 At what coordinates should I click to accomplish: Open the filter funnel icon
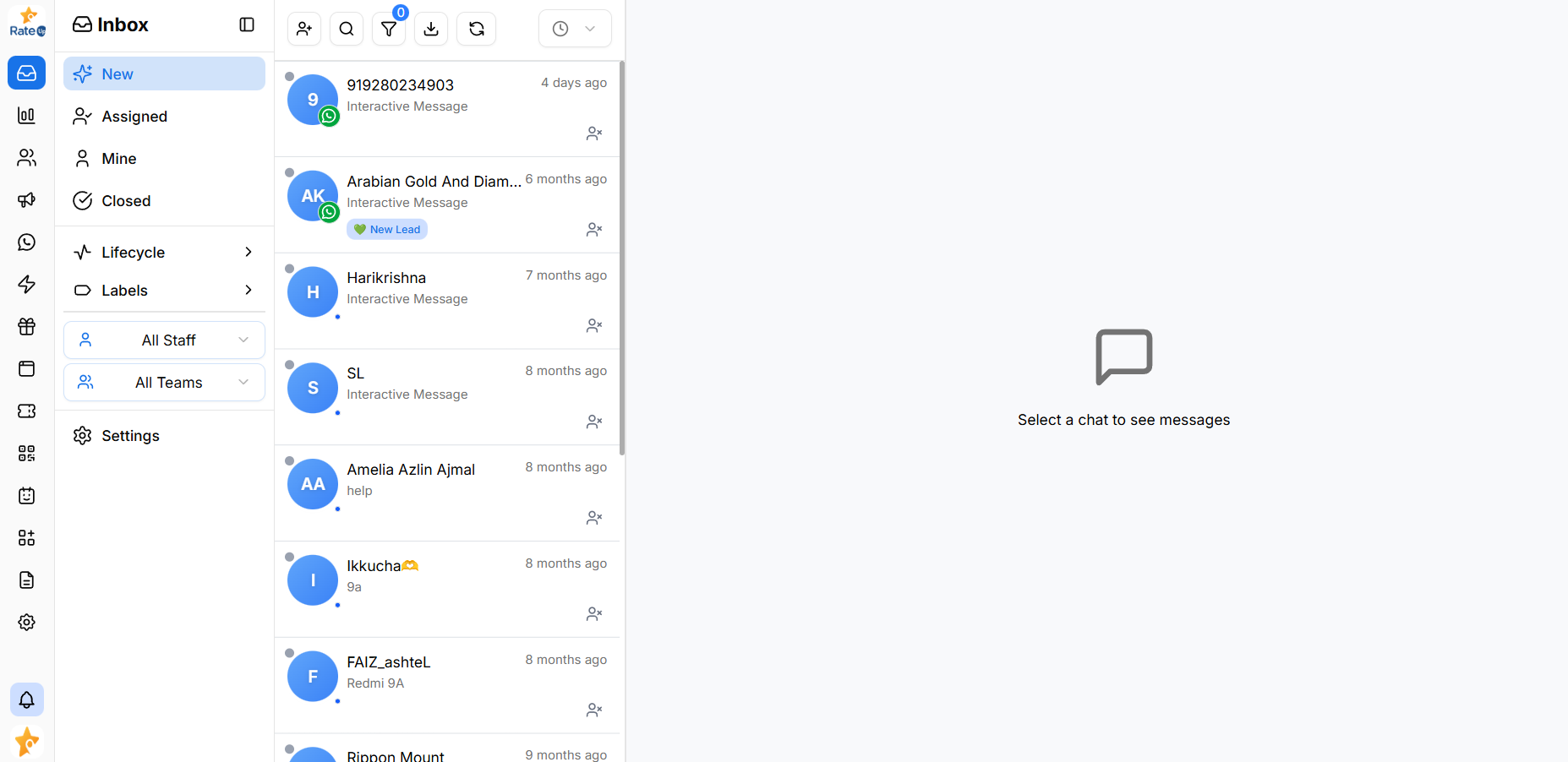tap(389, 29)
